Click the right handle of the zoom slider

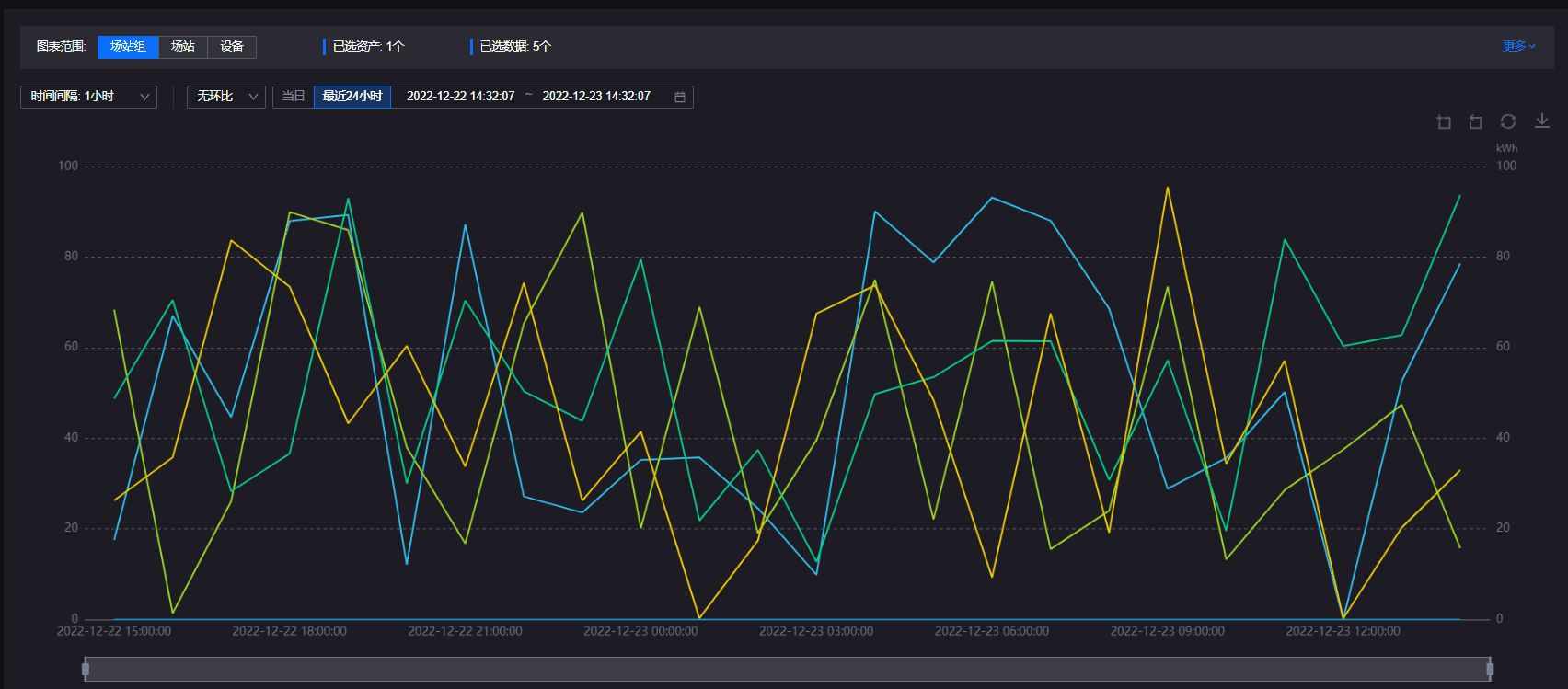(x=1490, y=669)
